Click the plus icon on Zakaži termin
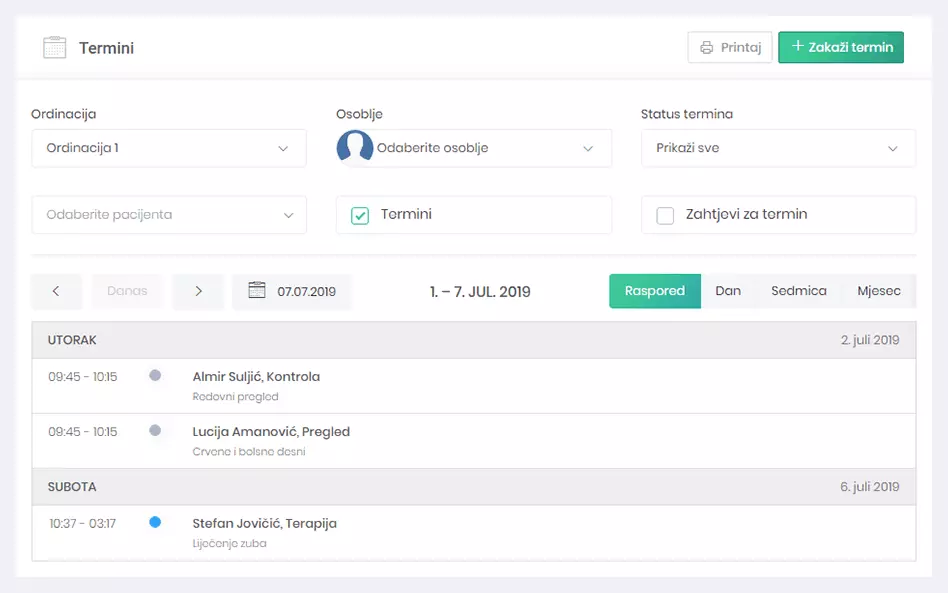948x593 pixels. click(797, 47)
